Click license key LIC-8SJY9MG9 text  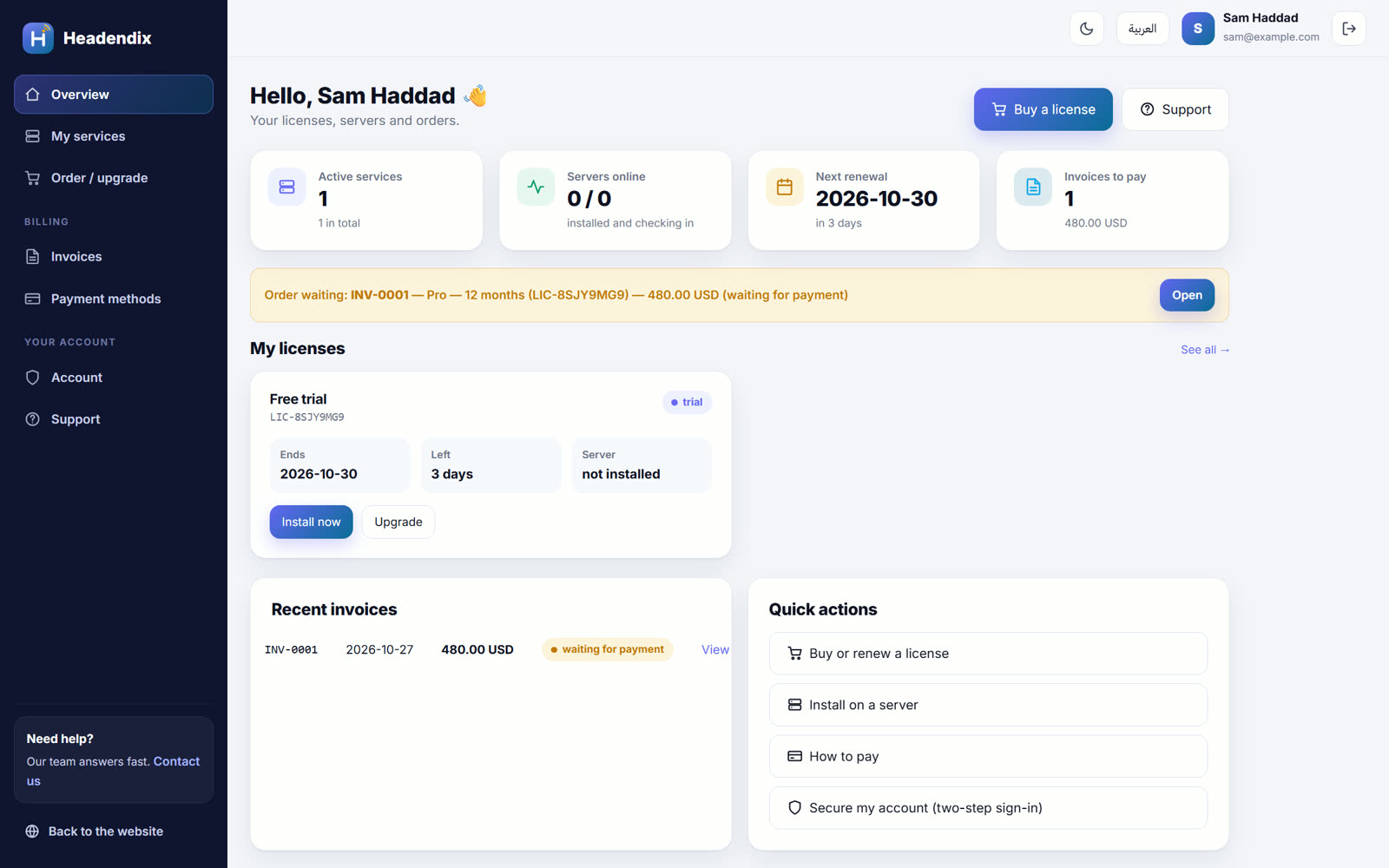click(306, 418)
